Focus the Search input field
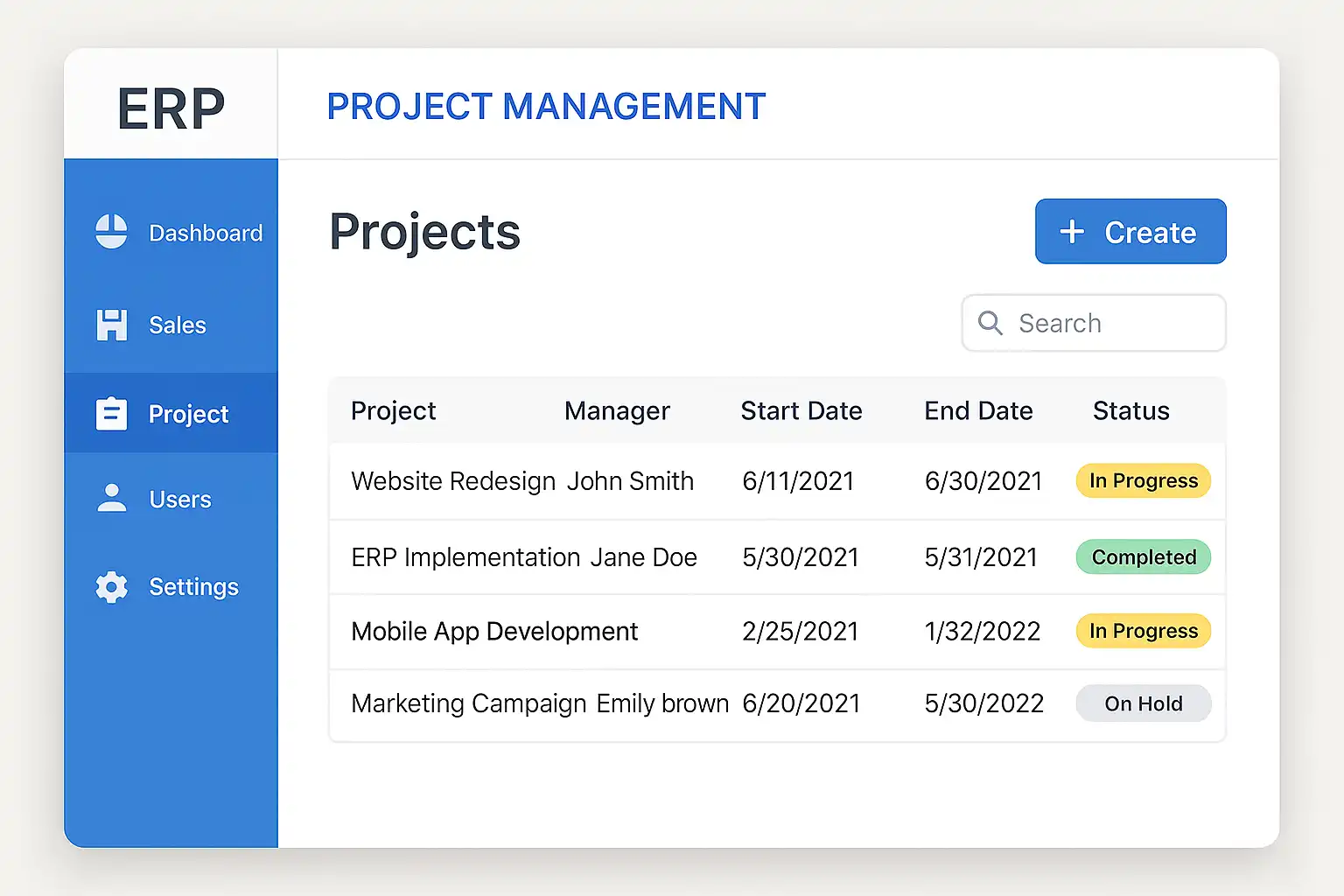The image size is (1344, 896). click(x=1111, y=323)
